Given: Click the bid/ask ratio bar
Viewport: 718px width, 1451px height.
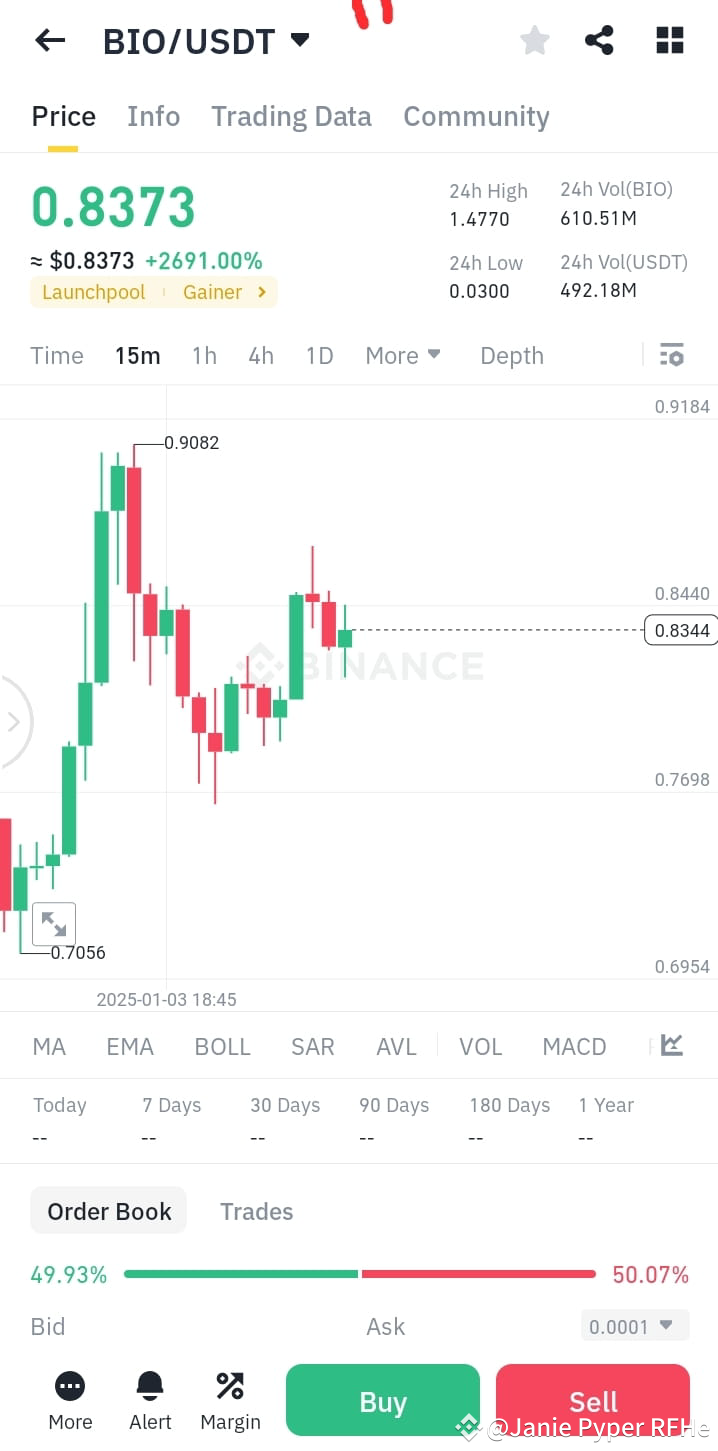Looking at the screenshot, I should click(x=359, y=1274).
